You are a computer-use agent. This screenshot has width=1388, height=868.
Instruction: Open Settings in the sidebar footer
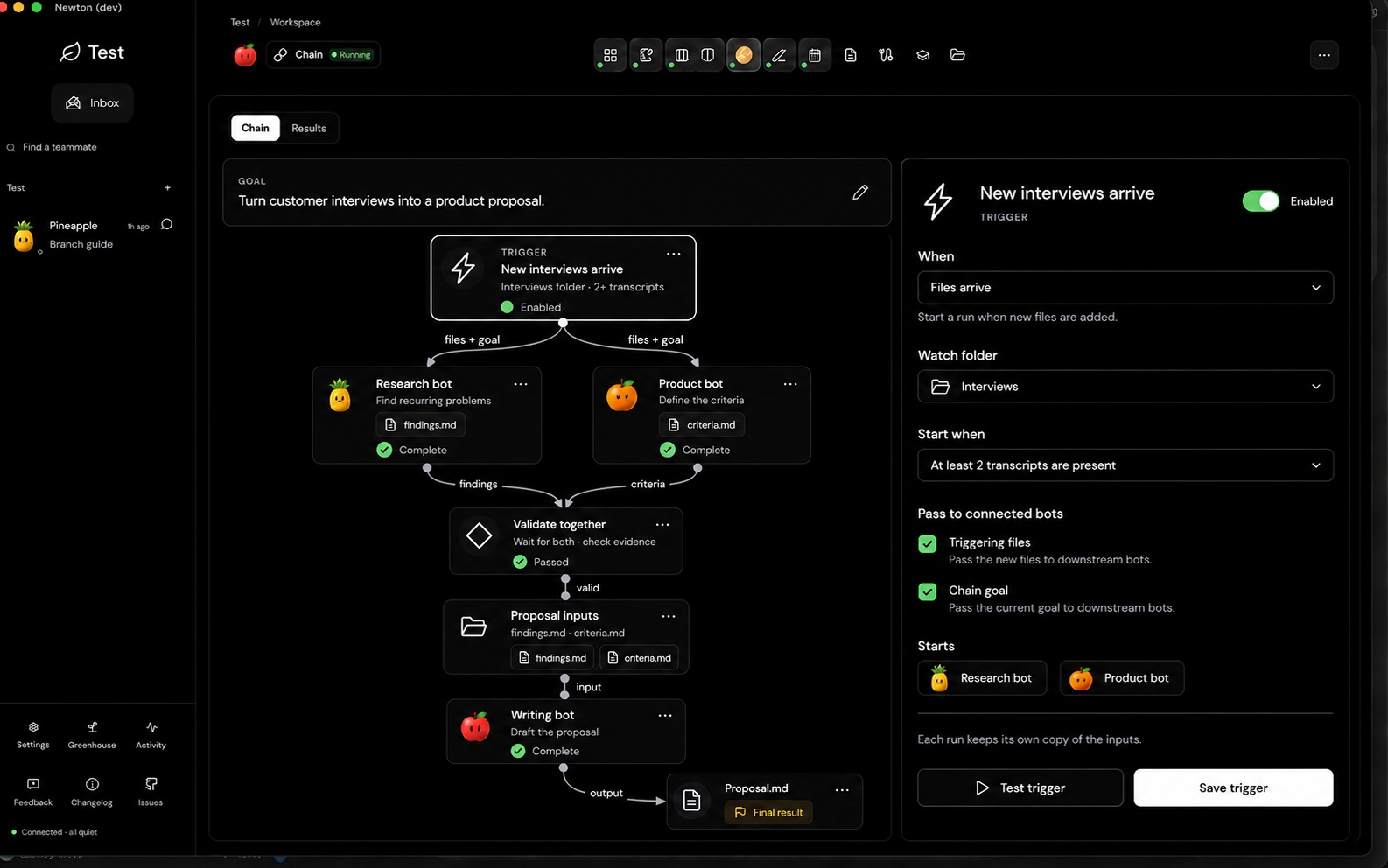(33, 735)
